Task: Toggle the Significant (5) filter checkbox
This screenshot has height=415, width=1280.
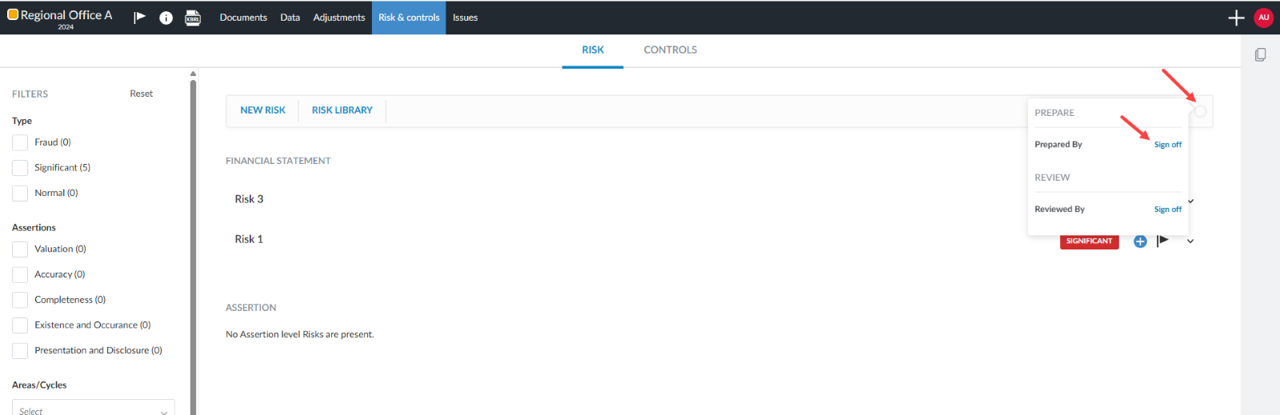Action: point(20,168)
